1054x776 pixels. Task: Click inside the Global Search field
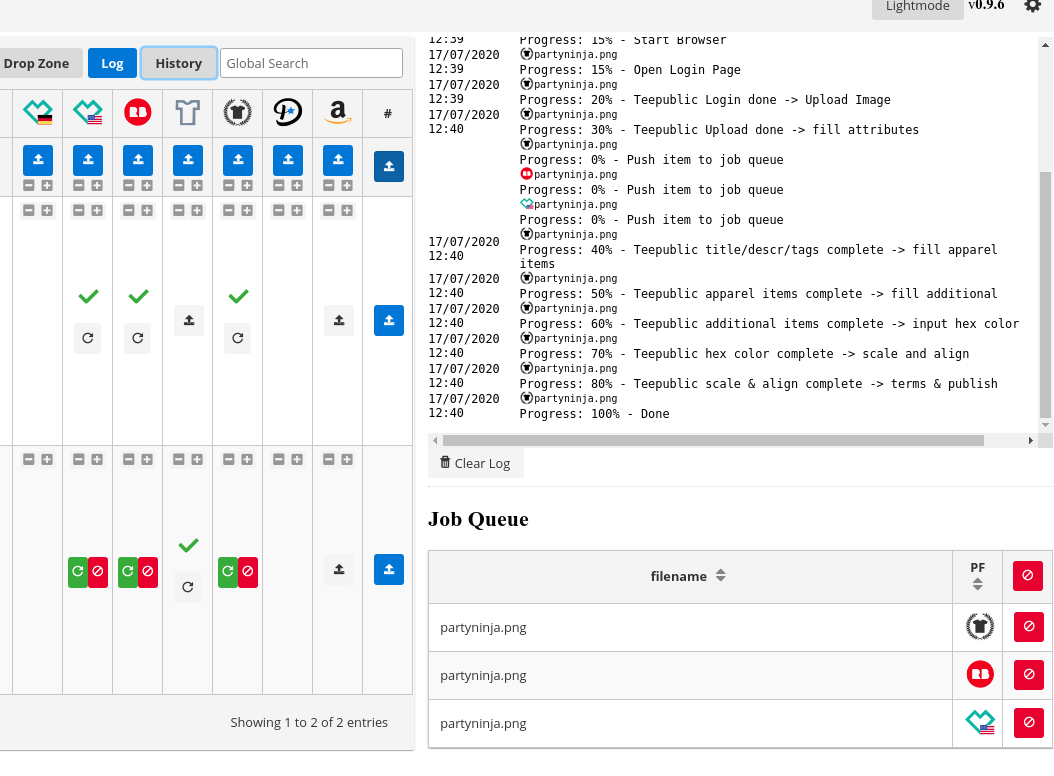(311, 63)
